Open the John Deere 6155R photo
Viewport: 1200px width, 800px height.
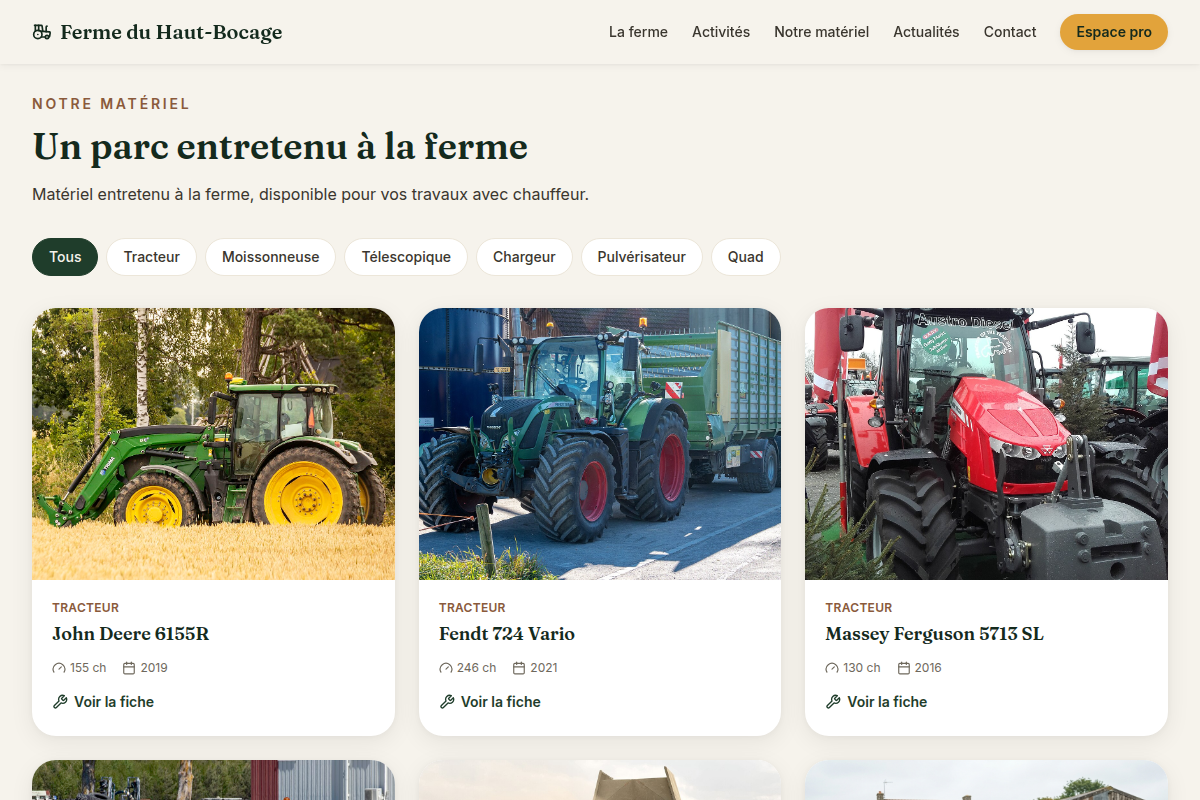click(213, 444)
